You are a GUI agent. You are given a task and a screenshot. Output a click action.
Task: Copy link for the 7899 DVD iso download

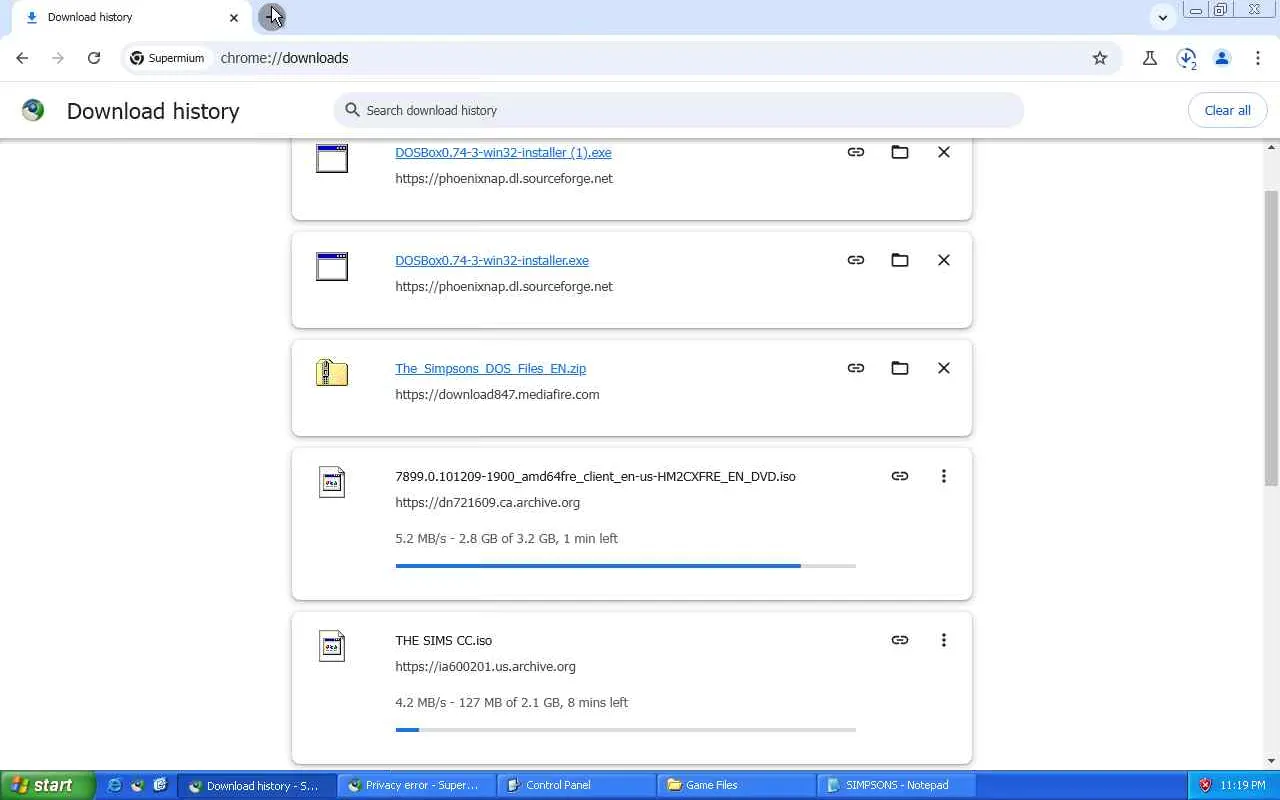coord(900,476)
